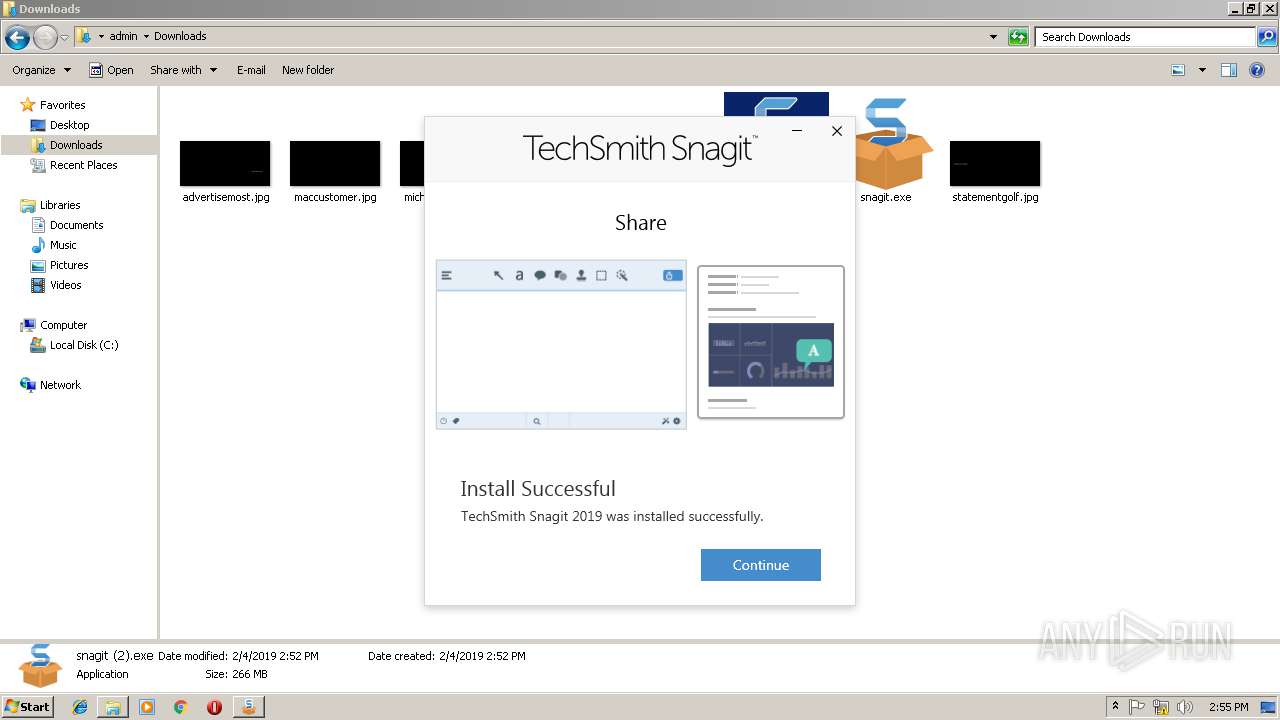Launch Opera from the taskbar
1280x720 pixels.
pos(214,707)
